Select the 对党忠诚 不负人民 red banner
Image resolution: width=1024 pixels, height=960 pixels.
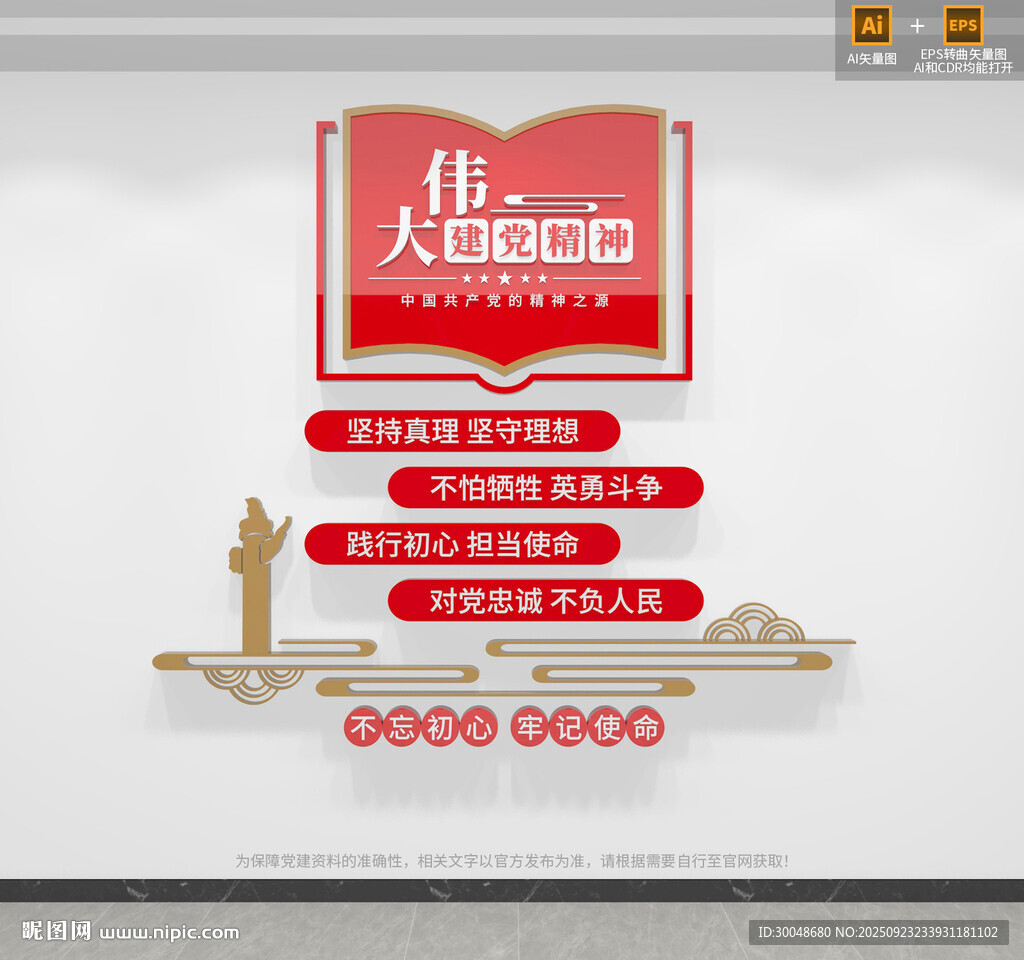(x=545, y=601)
